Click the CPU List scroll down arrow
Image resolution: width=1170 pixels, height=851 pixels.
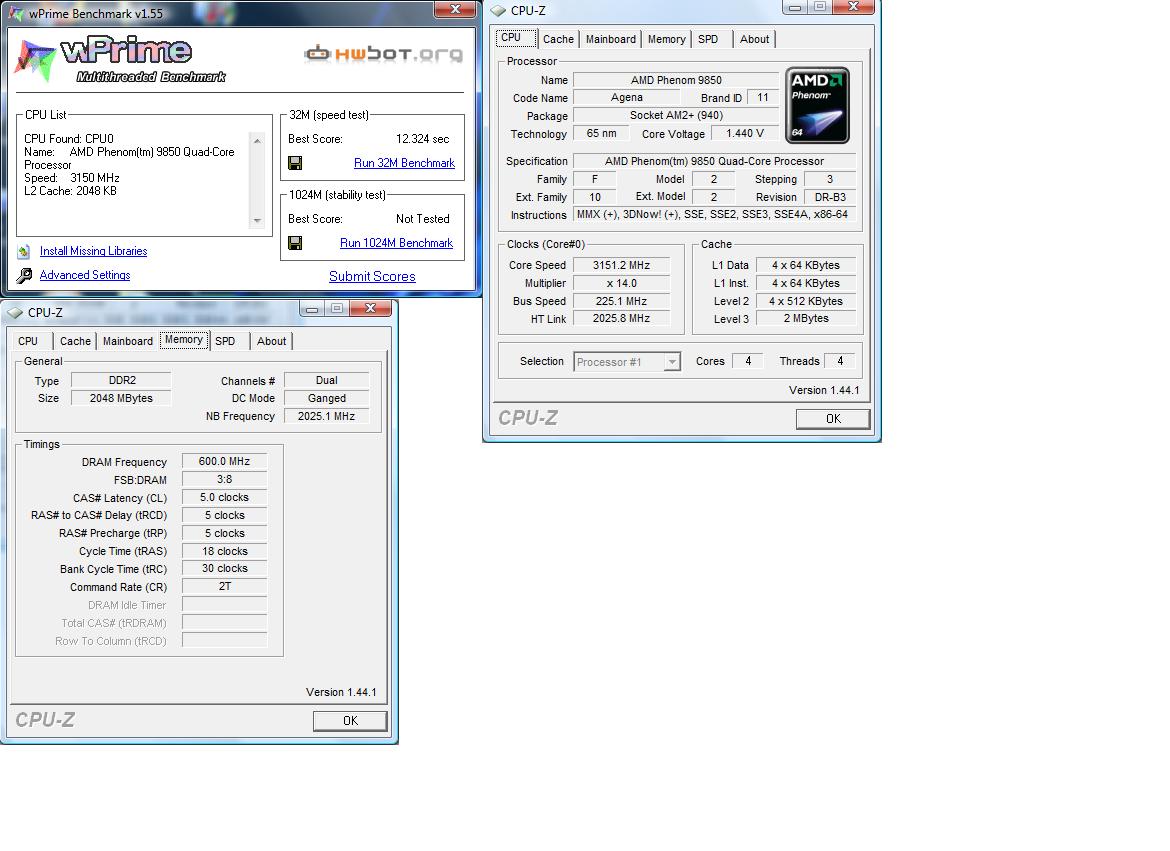(x=257, y=221)
